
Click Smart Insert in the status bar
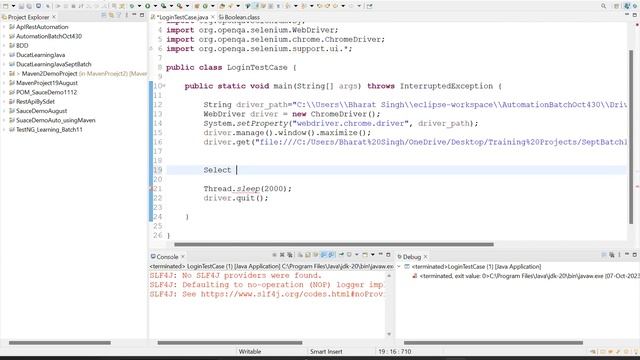[326, 351]
